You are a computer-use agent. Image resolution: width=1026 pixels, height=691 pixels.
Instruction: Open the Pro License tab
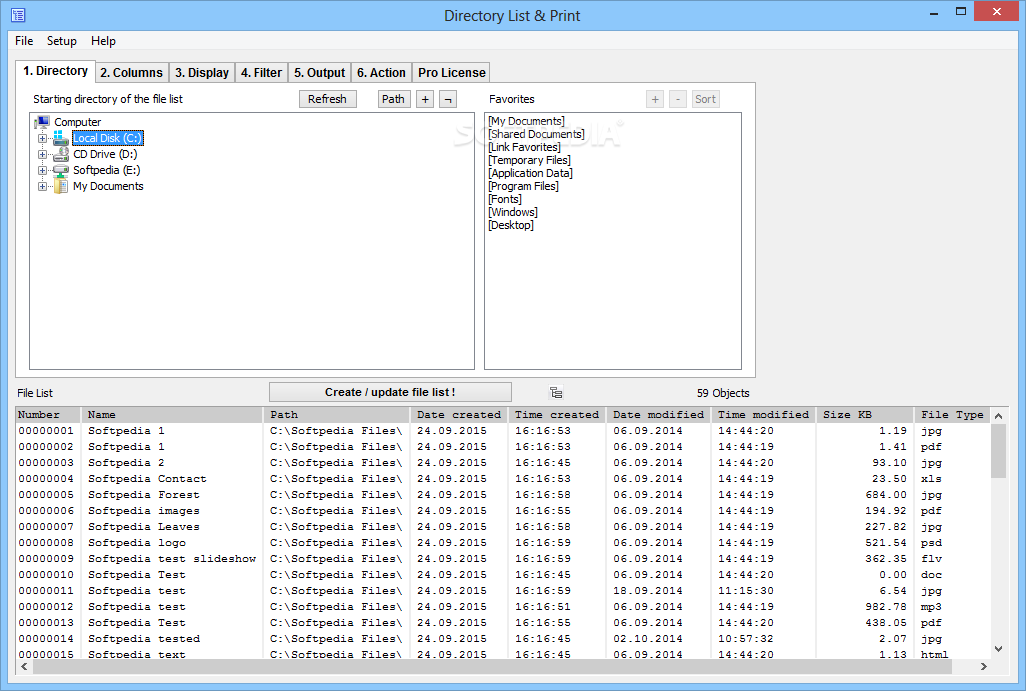click(x=452, y=73)
